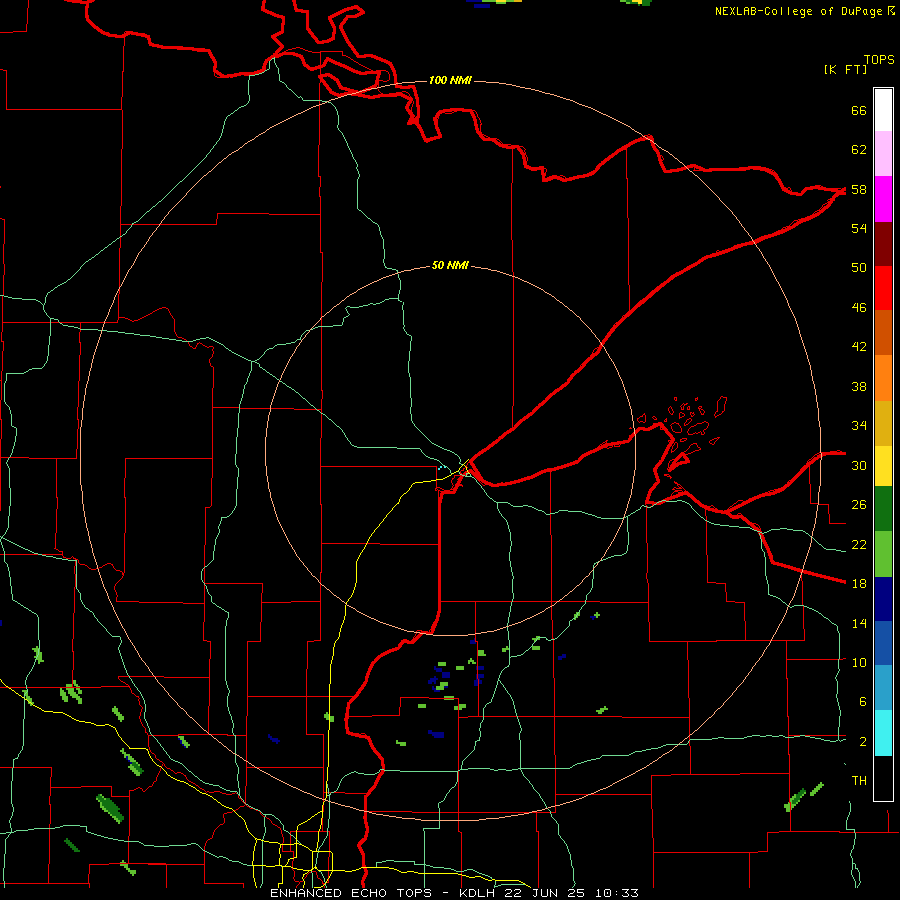Click the legend value 30
Screen dimensions: 900x900
(x=859, y=465)
